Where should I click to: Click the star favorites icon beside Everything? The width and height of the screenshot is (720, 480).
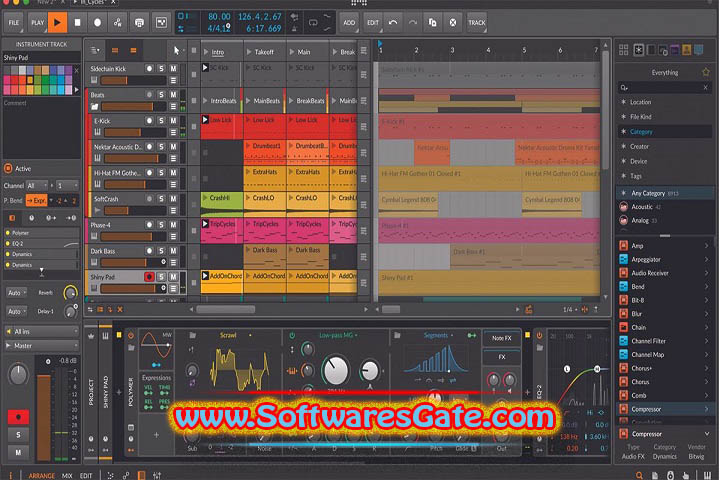pyautogui.click(x=705, y=72)
